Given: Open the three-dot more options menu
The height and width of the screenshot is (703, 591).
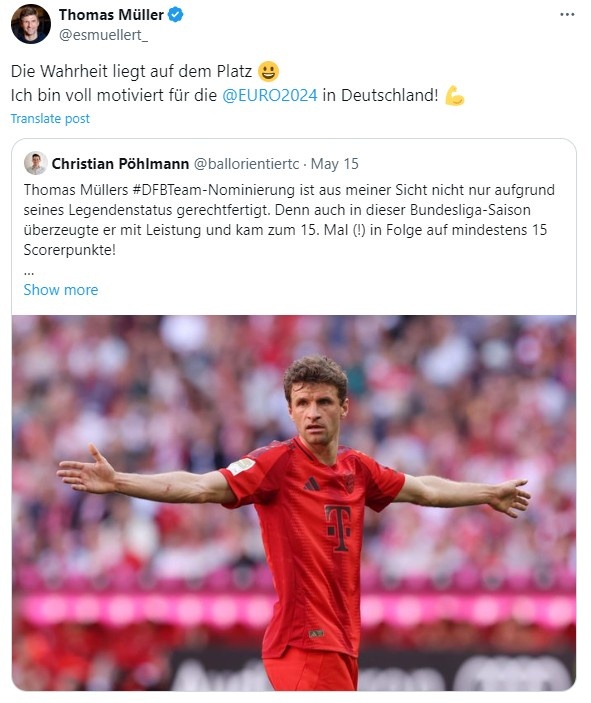Looking at the screenshot, I should [x=567, y=15].
